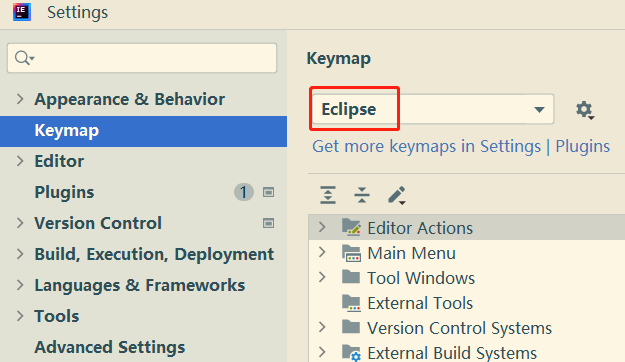Open the keymap gear actions menu

(585, 110)
